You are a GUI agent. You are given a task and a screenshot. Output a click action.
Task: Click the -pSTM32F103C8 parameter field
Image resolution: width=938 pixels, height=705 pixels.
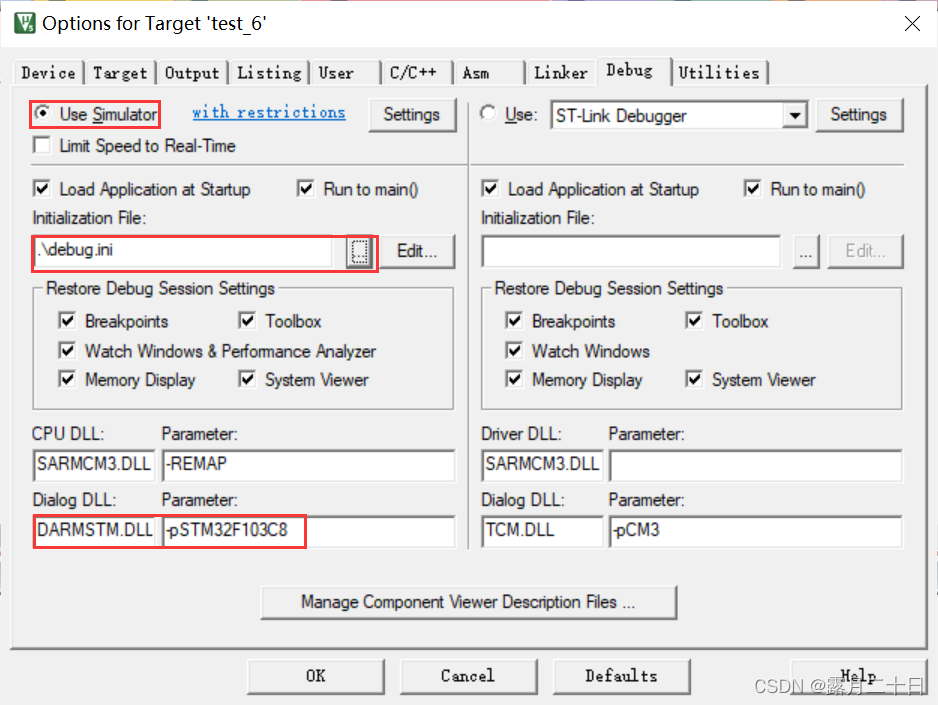pyautogui.click(x=309, y=531)
